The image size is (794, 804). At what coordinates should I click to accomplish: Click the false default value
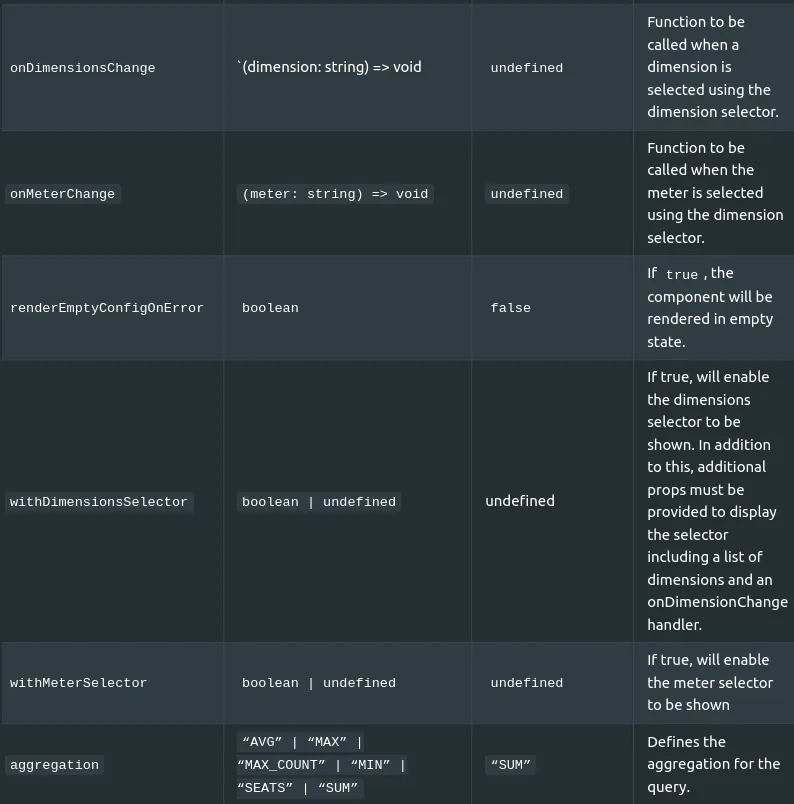point(510,308)
